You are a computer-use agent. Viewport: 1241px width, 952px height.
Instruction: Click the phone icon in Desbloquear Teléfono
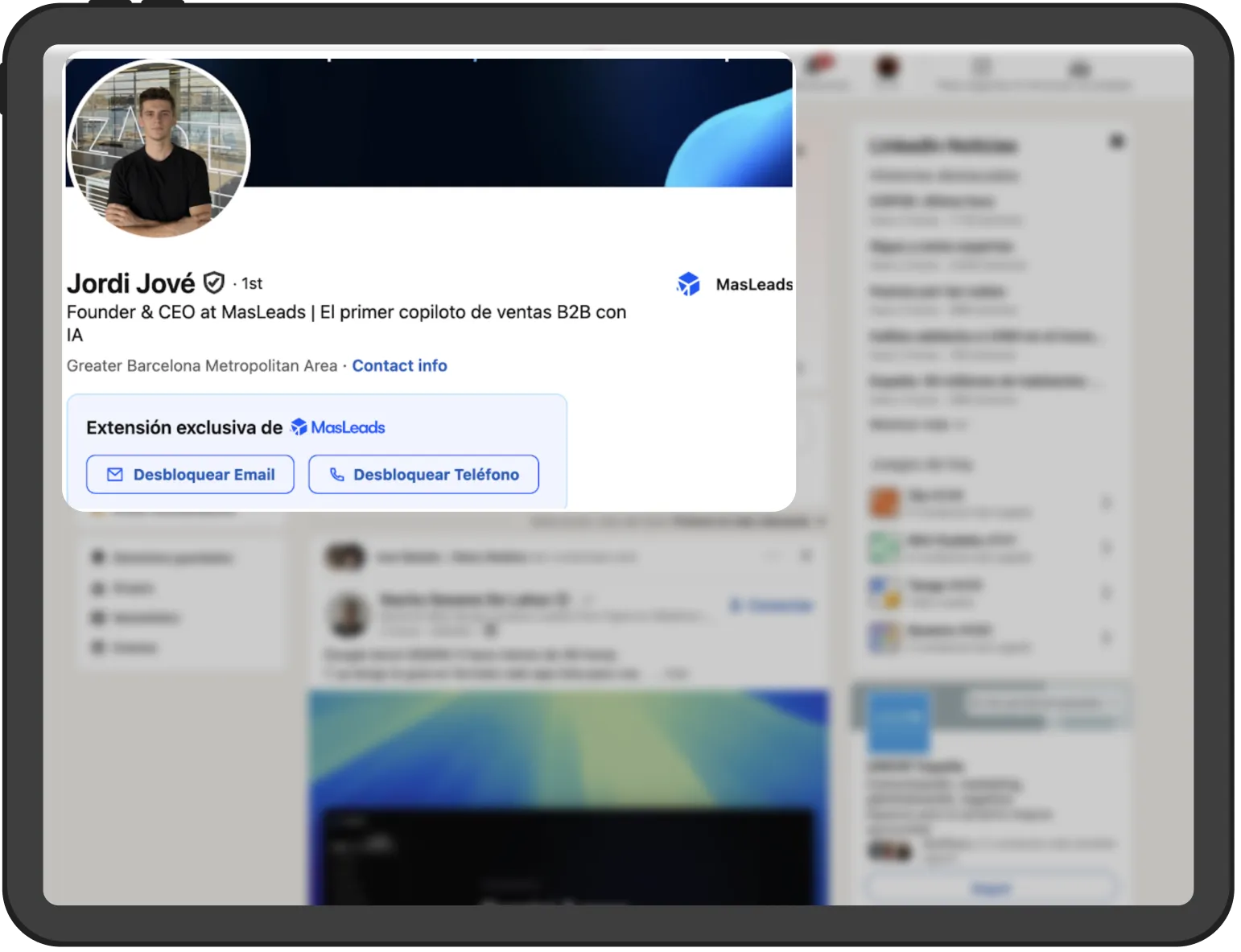tap(337, 475)
